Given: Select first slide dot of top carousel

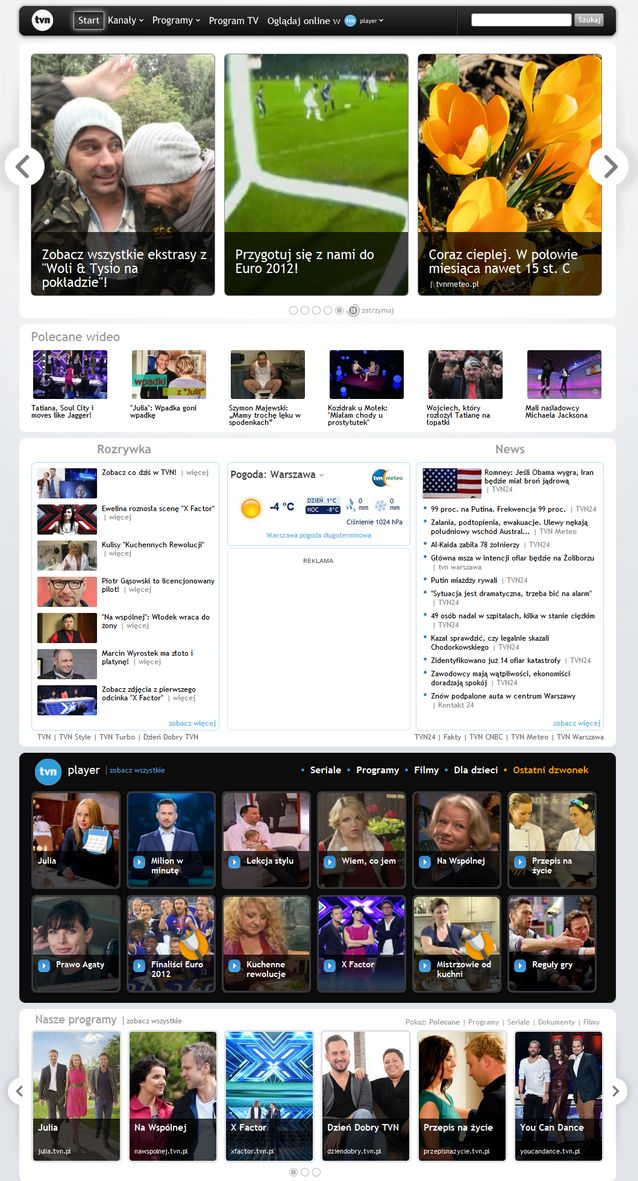Looking at the screenshot, I should coord(293,310).
